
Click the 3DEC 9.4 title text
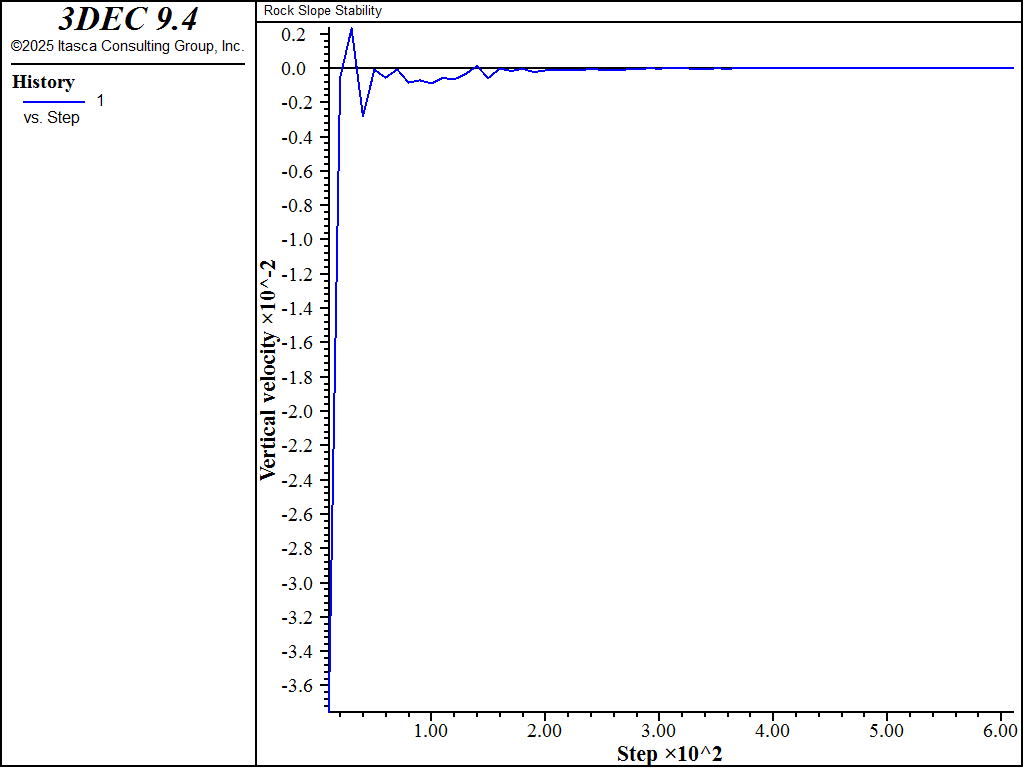pyautogui.click(x=127, y=20)
